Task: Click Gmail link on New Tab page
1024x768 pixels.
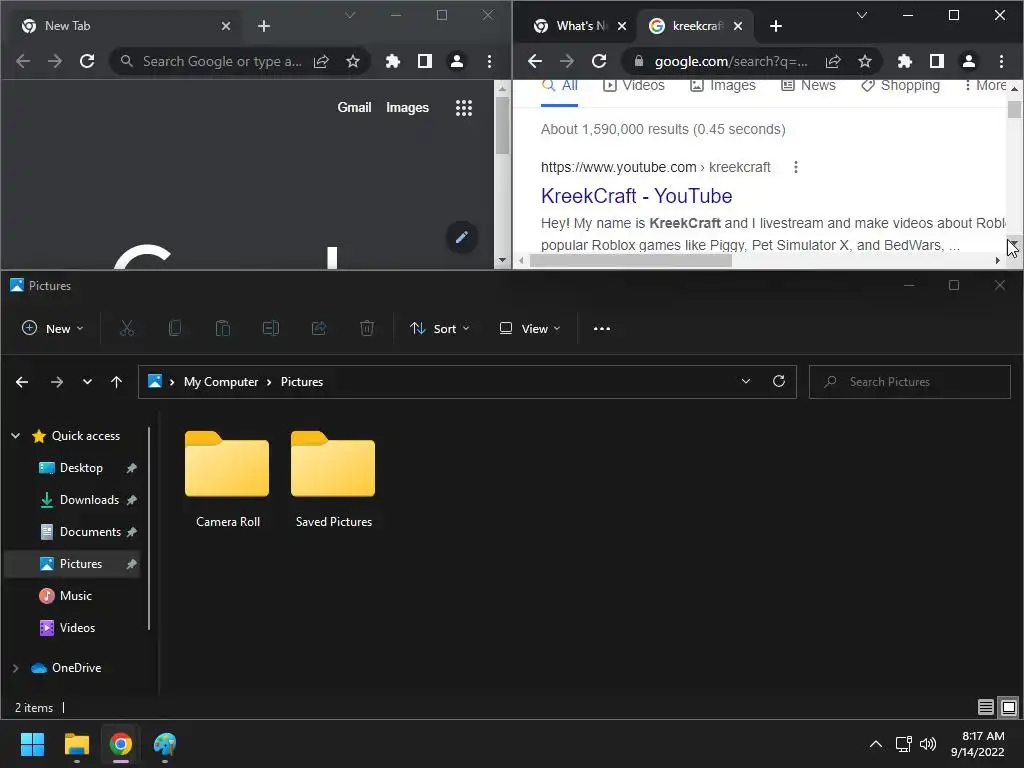Action: pyautogui.click(x=354, y=107)
